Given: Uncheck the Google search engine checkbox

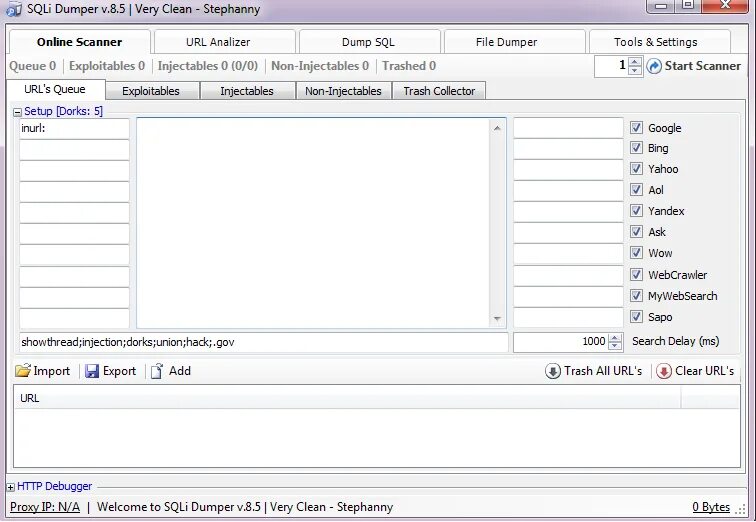Looking at the screenshot, I should [636, 127].
